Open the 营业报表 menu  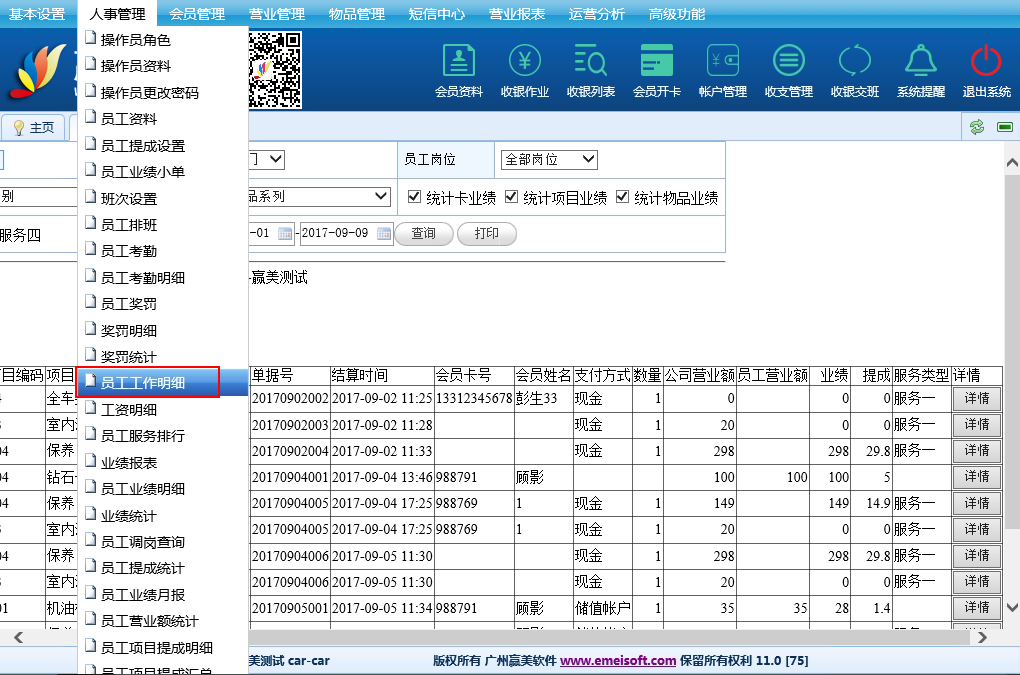[x=517, y=14]
